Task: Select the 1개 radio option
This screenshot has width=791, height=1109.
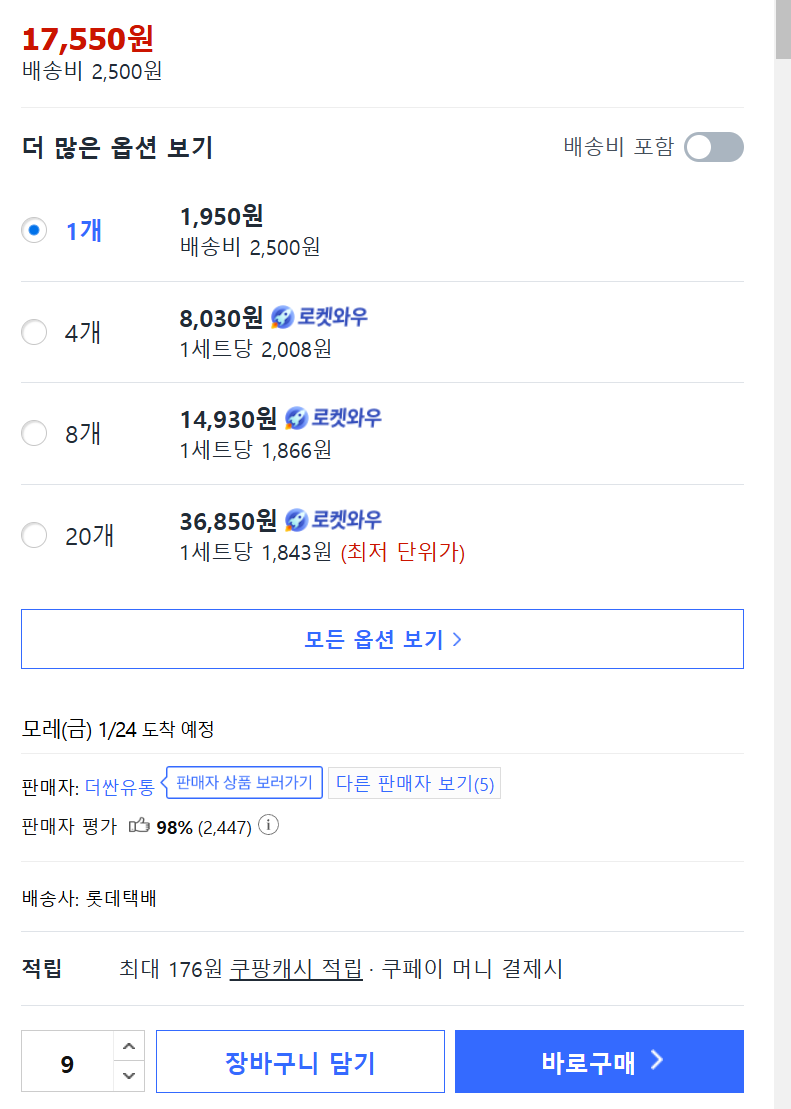Action: click(34, 231)
